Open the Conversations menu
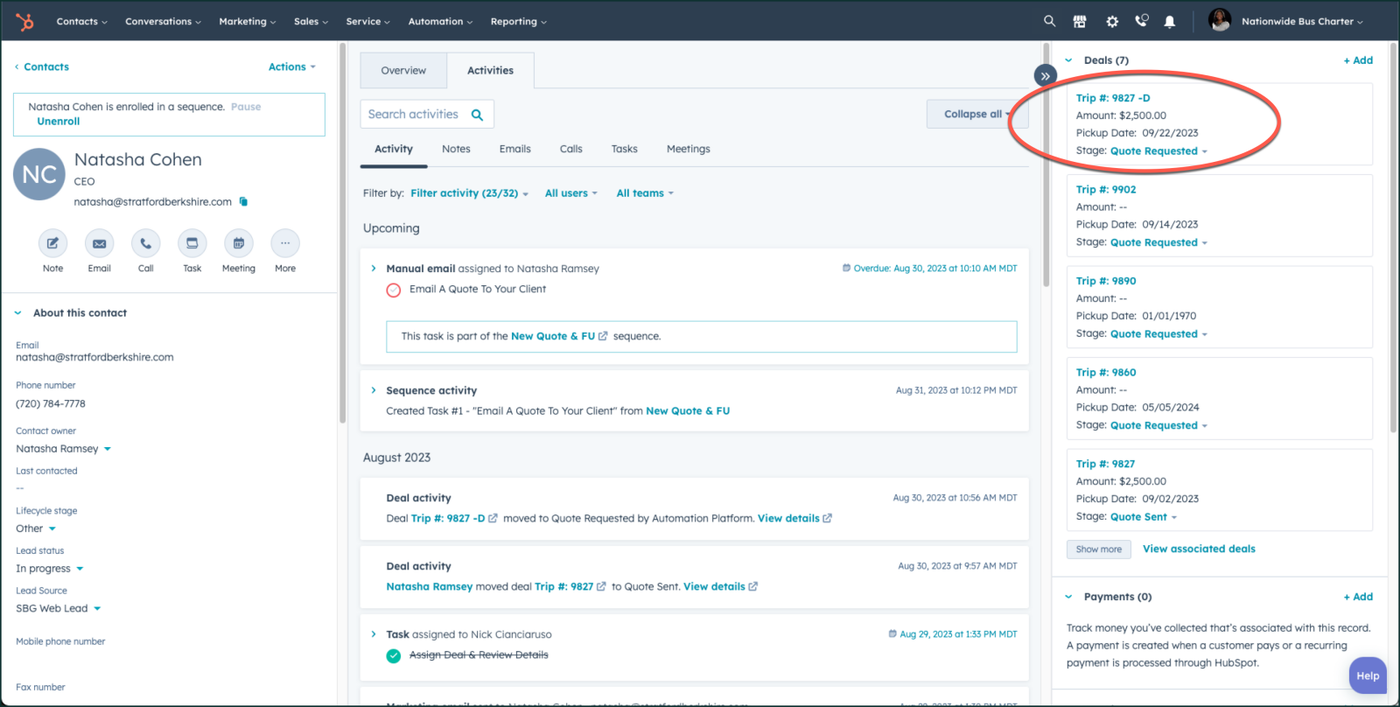1400x707 pixels. 163,21
